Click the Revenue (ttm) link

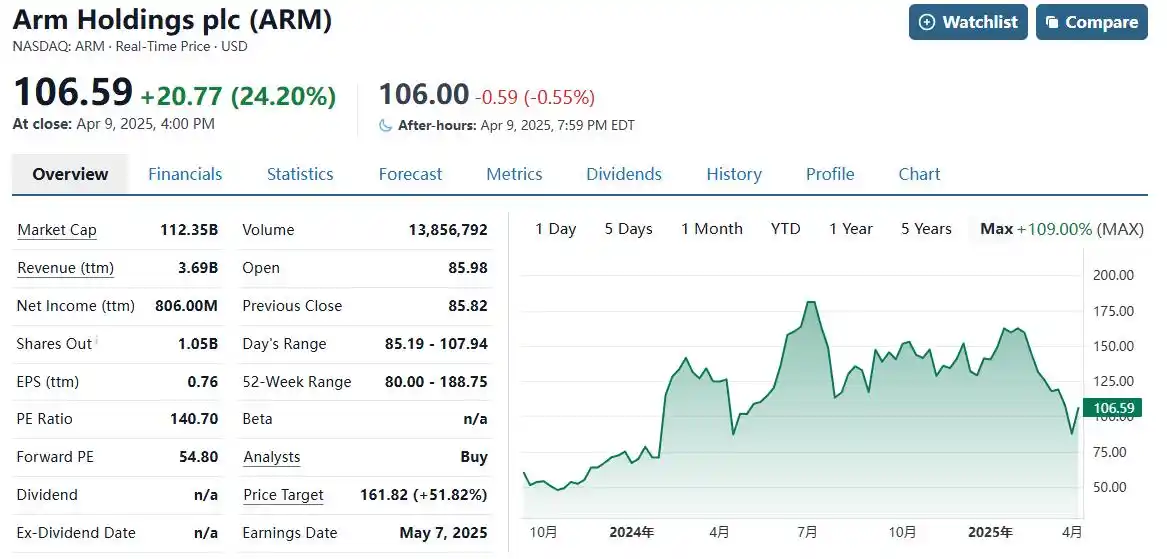pyautogui.click(x=65, y=268)
